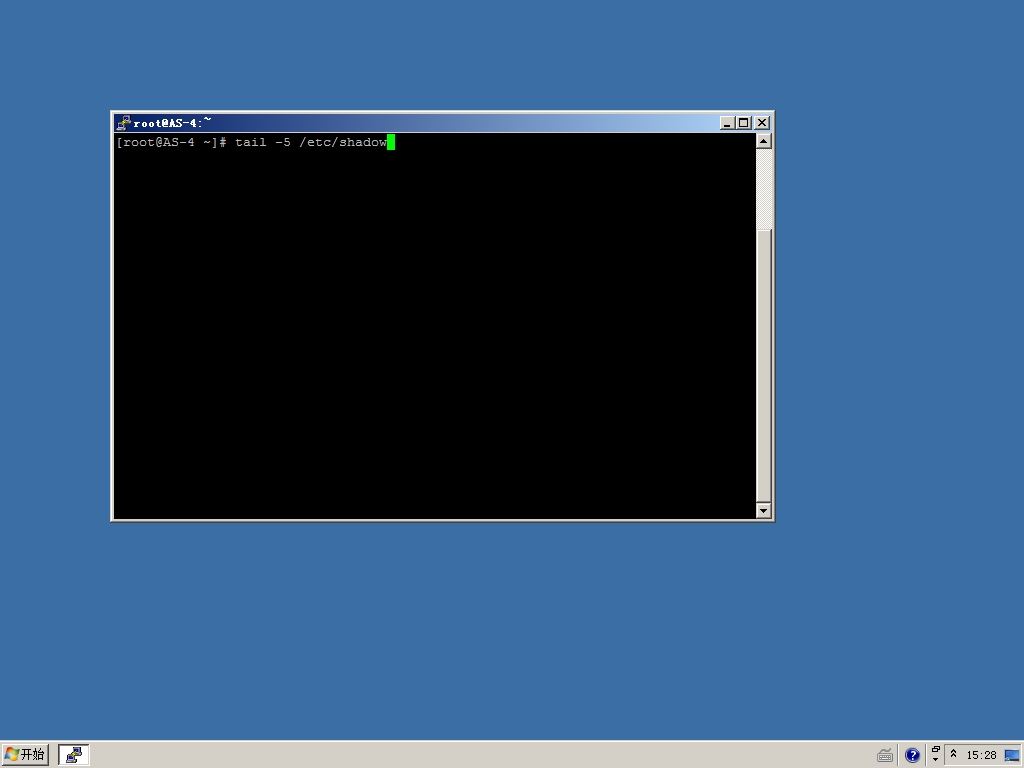Viewport: 1024px width, 768px height.
Task: Maximize the PuTTY terminal window
Action: click(744, 123)
